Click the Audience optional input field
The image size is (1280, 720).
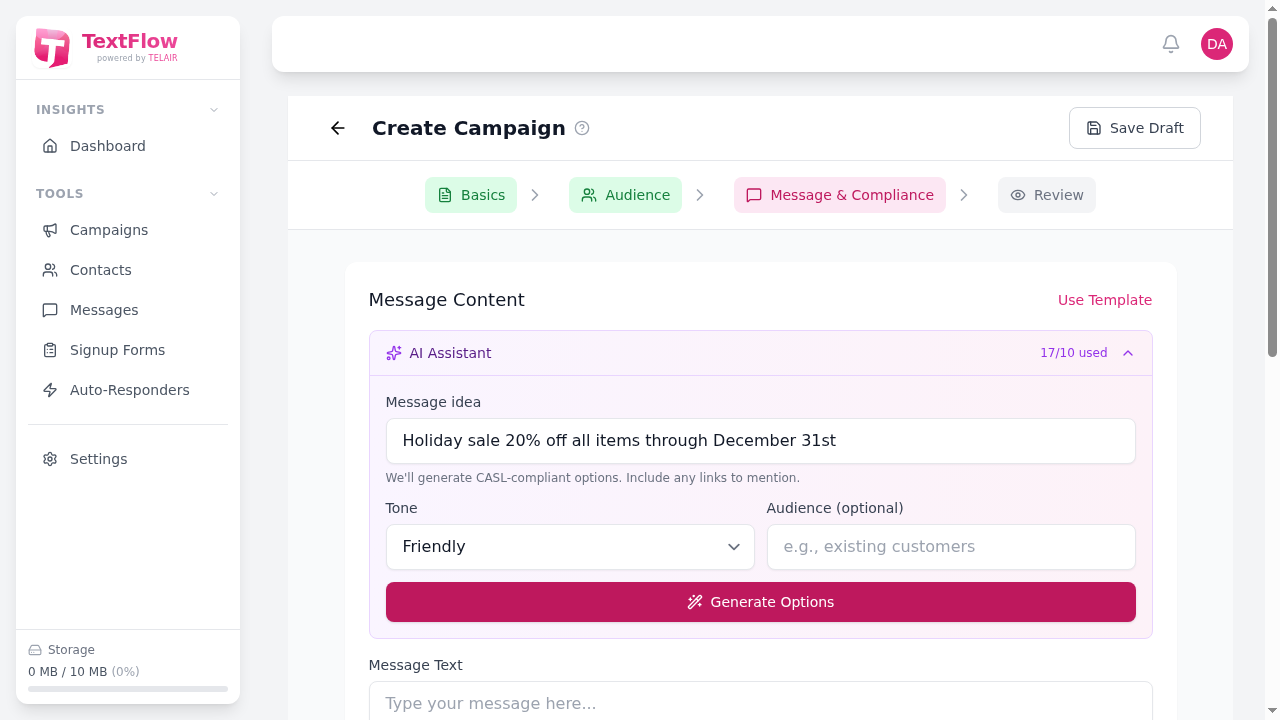(x=950, y=547)
